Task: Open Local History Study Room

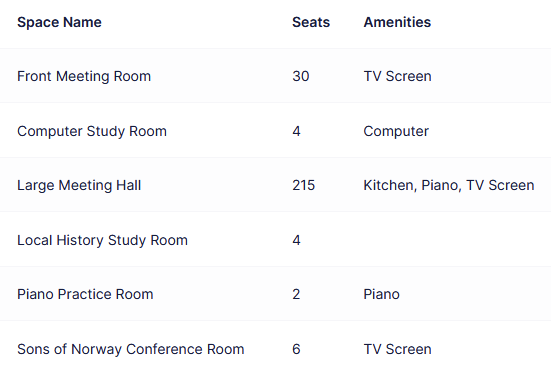Action: 102,240
